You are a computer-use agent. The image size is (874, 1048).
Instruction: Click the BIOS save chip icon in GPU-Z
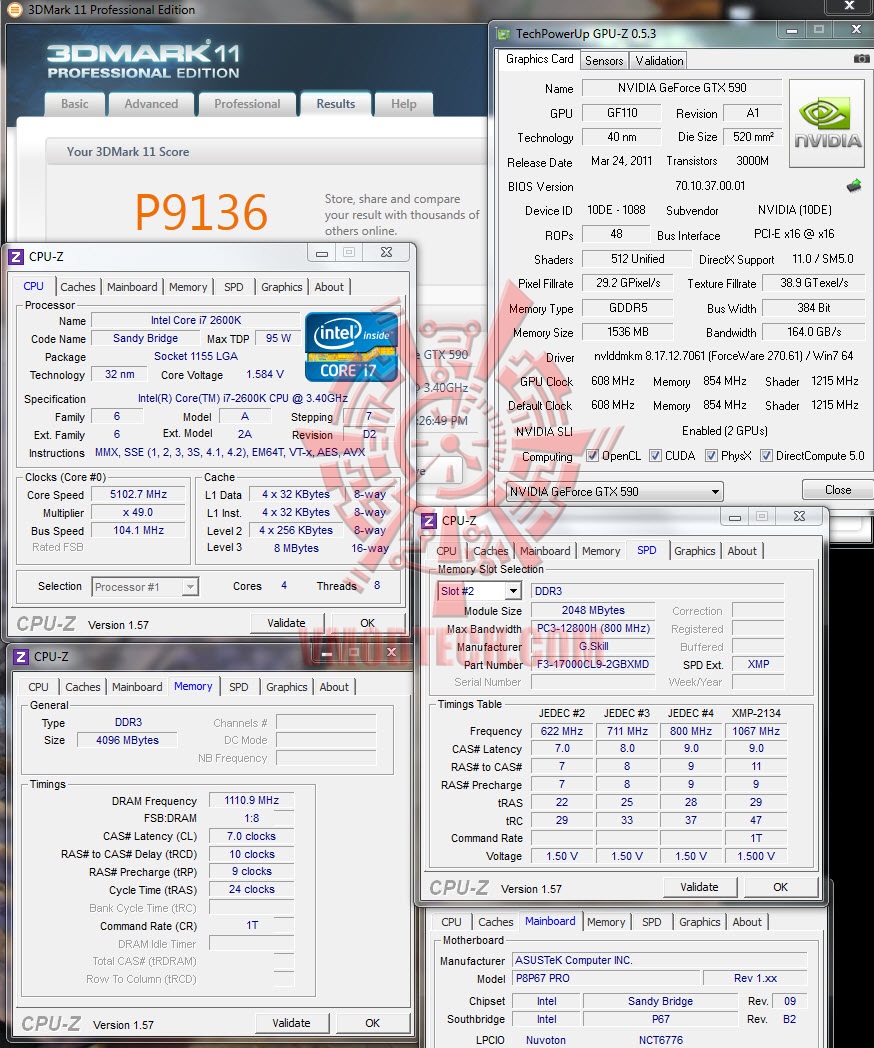coord(853,186)
